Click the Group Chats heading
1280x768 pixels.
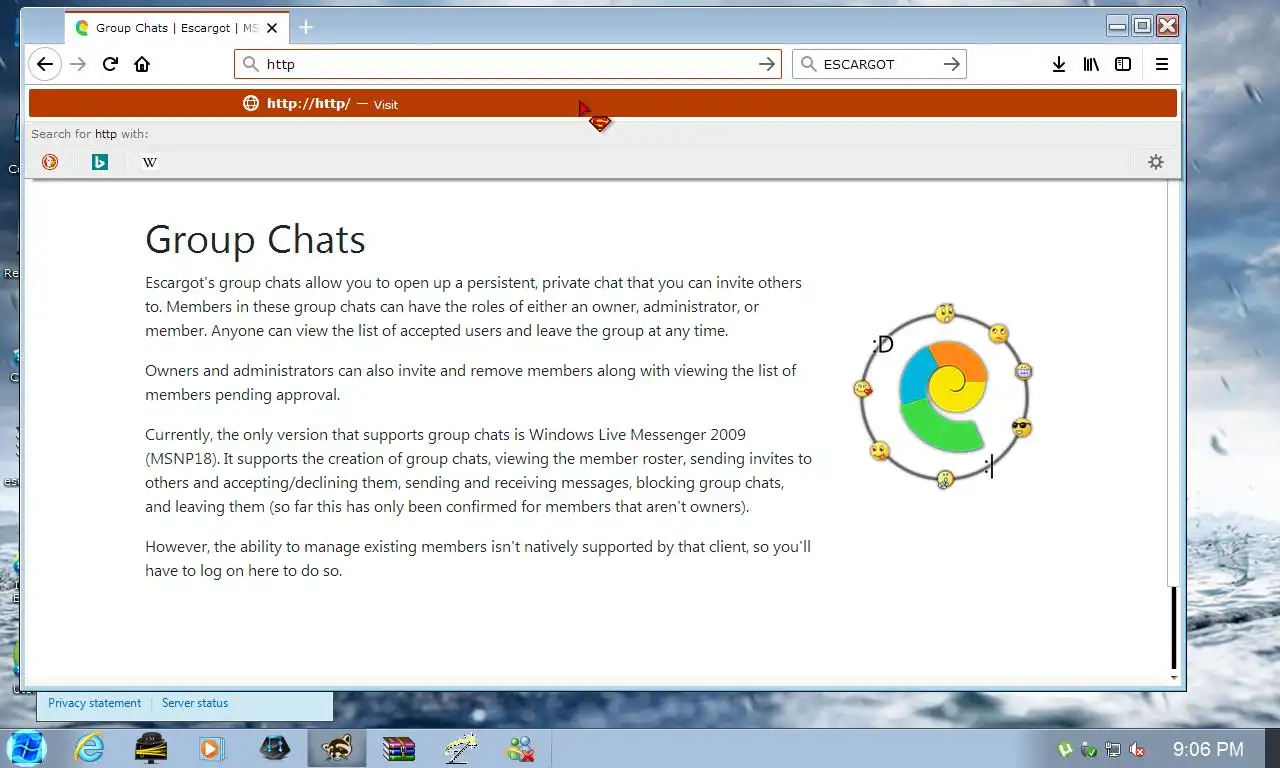click(255, 240)
